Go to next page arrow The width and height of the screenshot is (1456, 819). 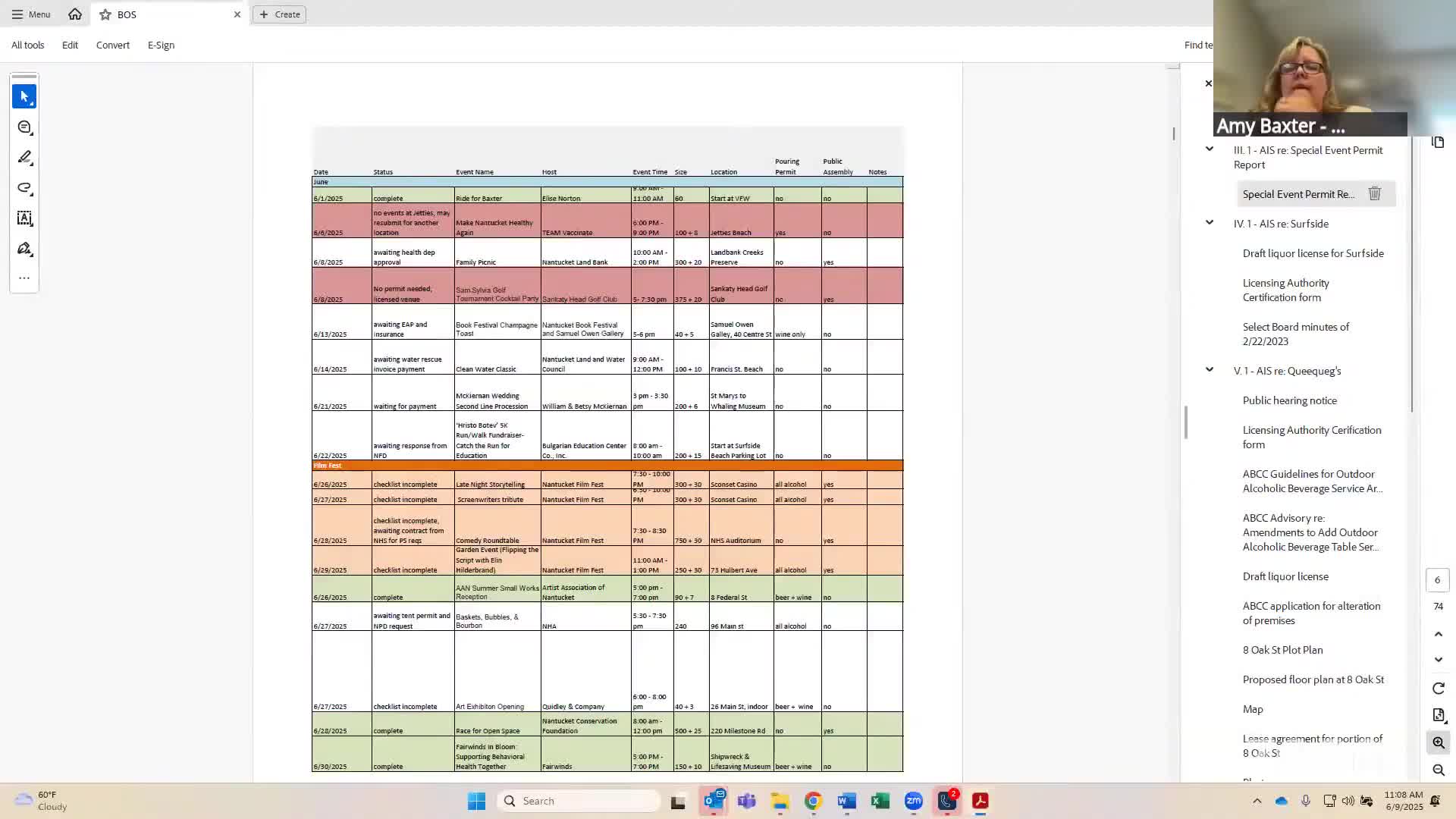pyautogui.click(x=1439, y=660)
